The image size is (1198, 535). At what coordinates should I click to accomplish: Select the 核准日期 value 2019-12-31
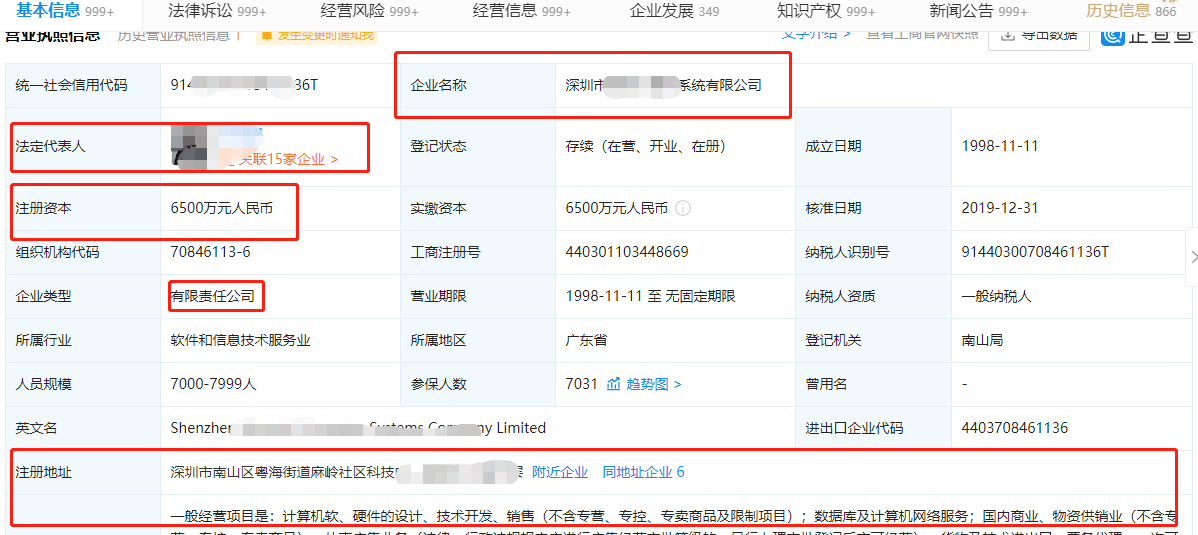click(x=999, y=208)
